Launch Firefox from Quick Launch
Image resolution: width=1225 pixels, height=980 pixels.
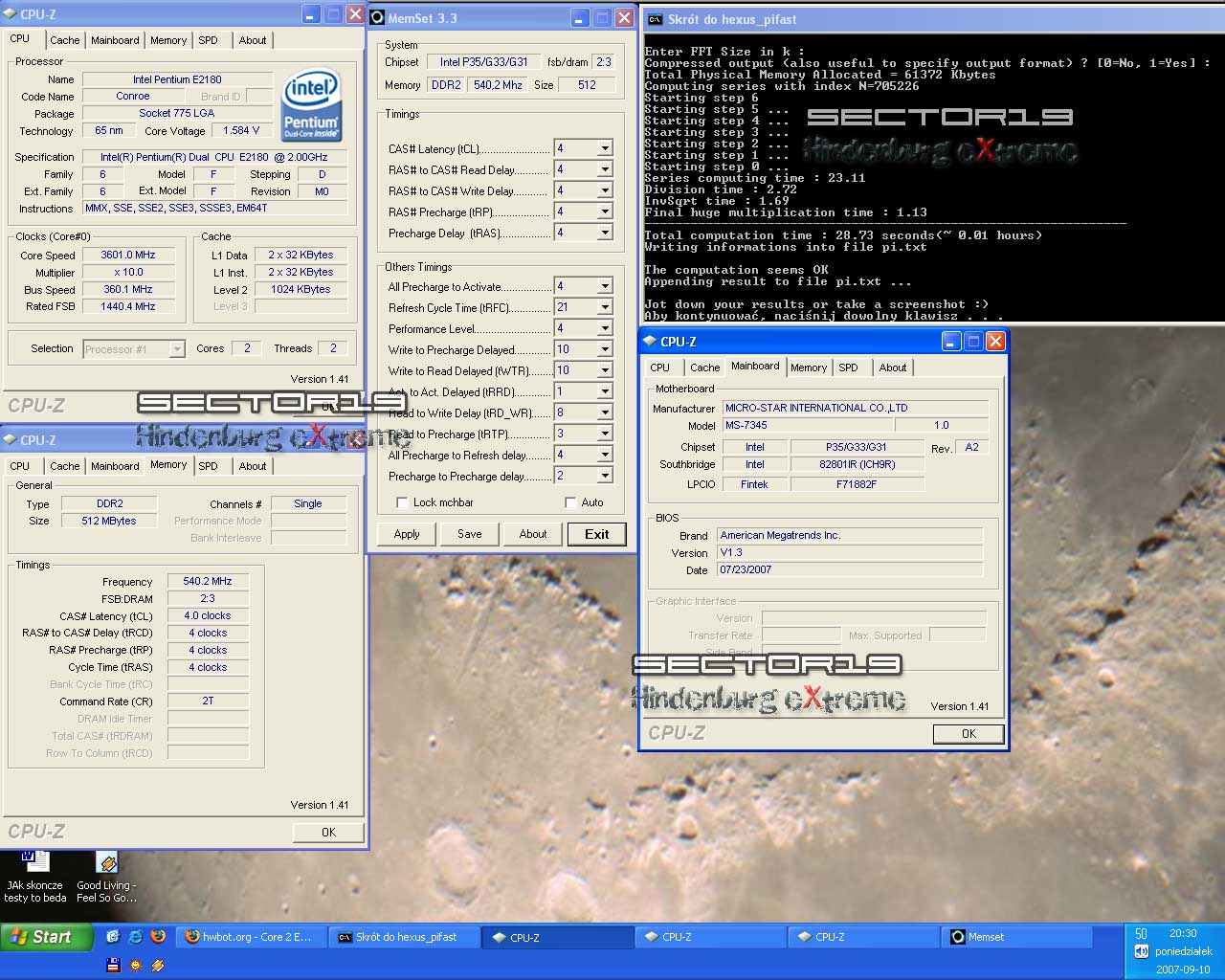[x=158, y=937]
